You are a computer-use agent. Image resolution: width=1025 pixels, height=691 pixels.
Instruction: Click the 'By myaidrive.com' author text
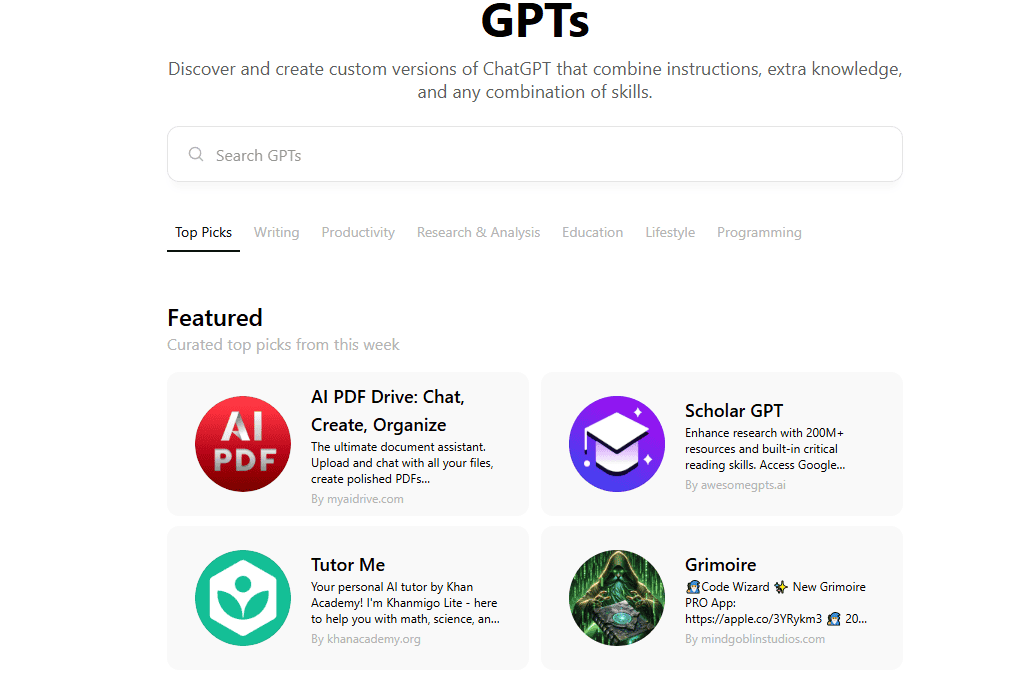pos(357,499)
